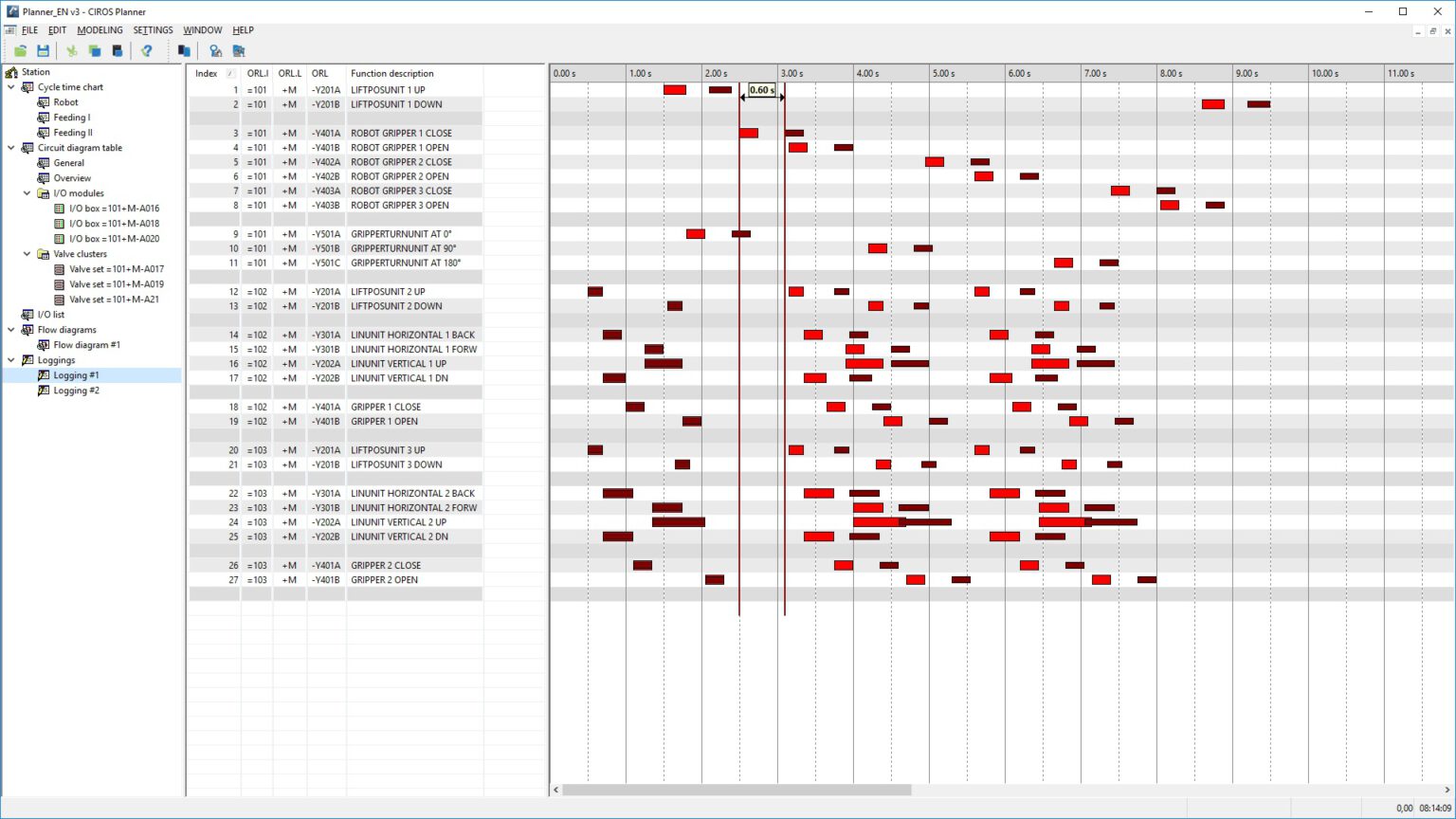The width and height of the screenshot is (1456, 819).
Task: Collapse the Cycle time chart node
Action: click(x=11, y=87)
